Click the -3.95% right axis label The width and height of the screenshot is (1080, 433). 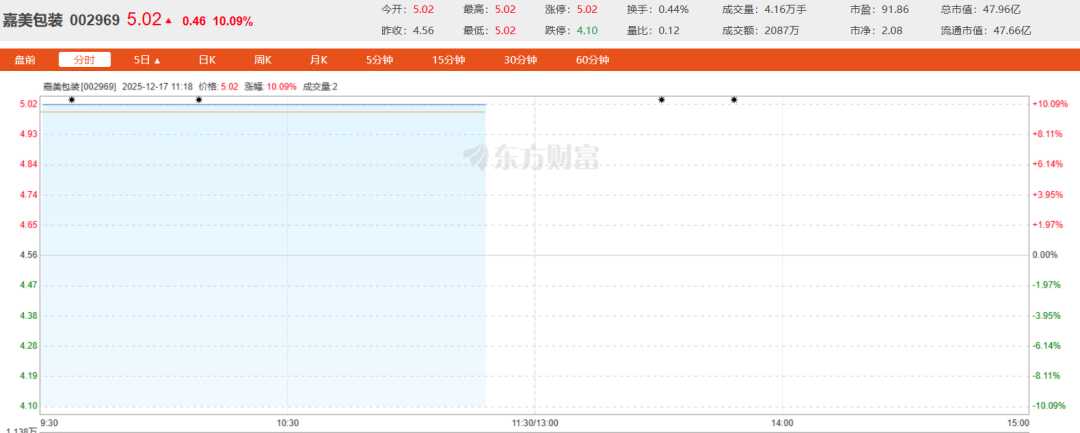[x=1047, y=315]
